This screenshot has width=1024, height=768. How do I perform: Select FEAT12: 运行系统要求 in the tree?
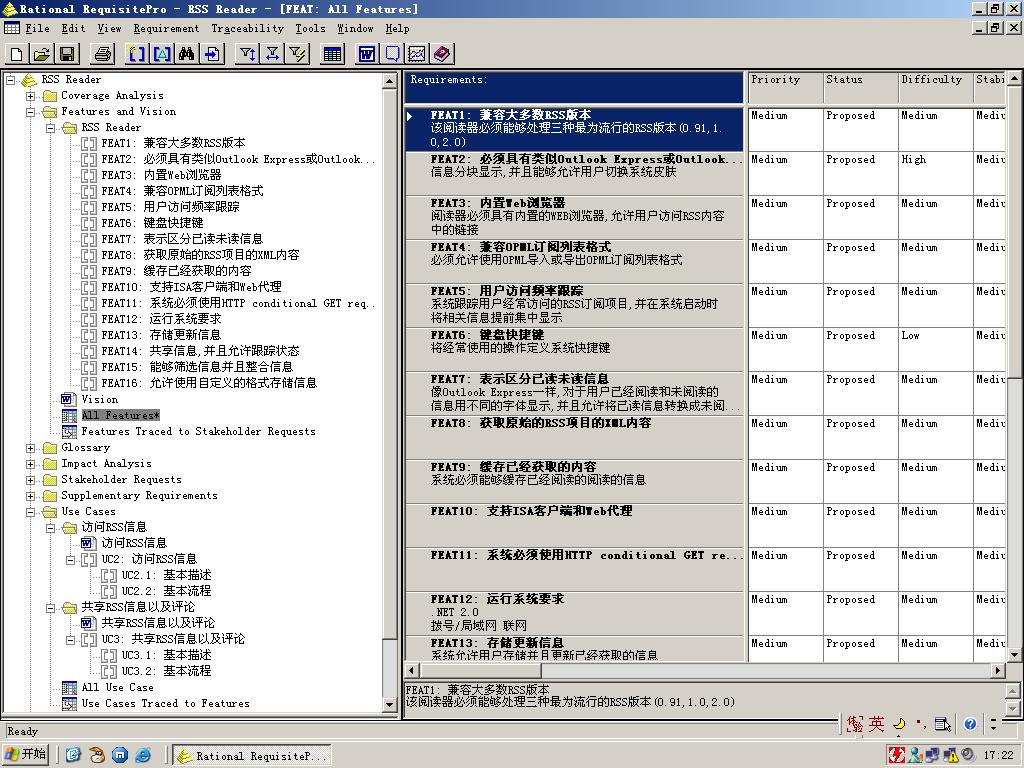pyautogui.click(x=161, y=319)
